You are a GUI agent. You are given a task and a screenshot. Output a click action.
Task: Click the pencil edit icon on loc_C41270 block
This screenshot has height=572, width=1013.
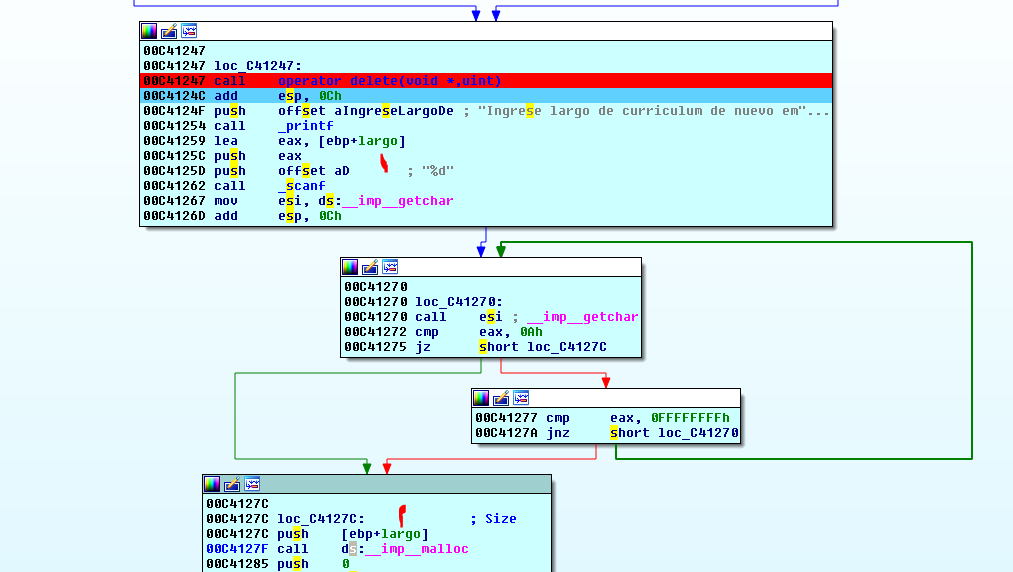370,267
